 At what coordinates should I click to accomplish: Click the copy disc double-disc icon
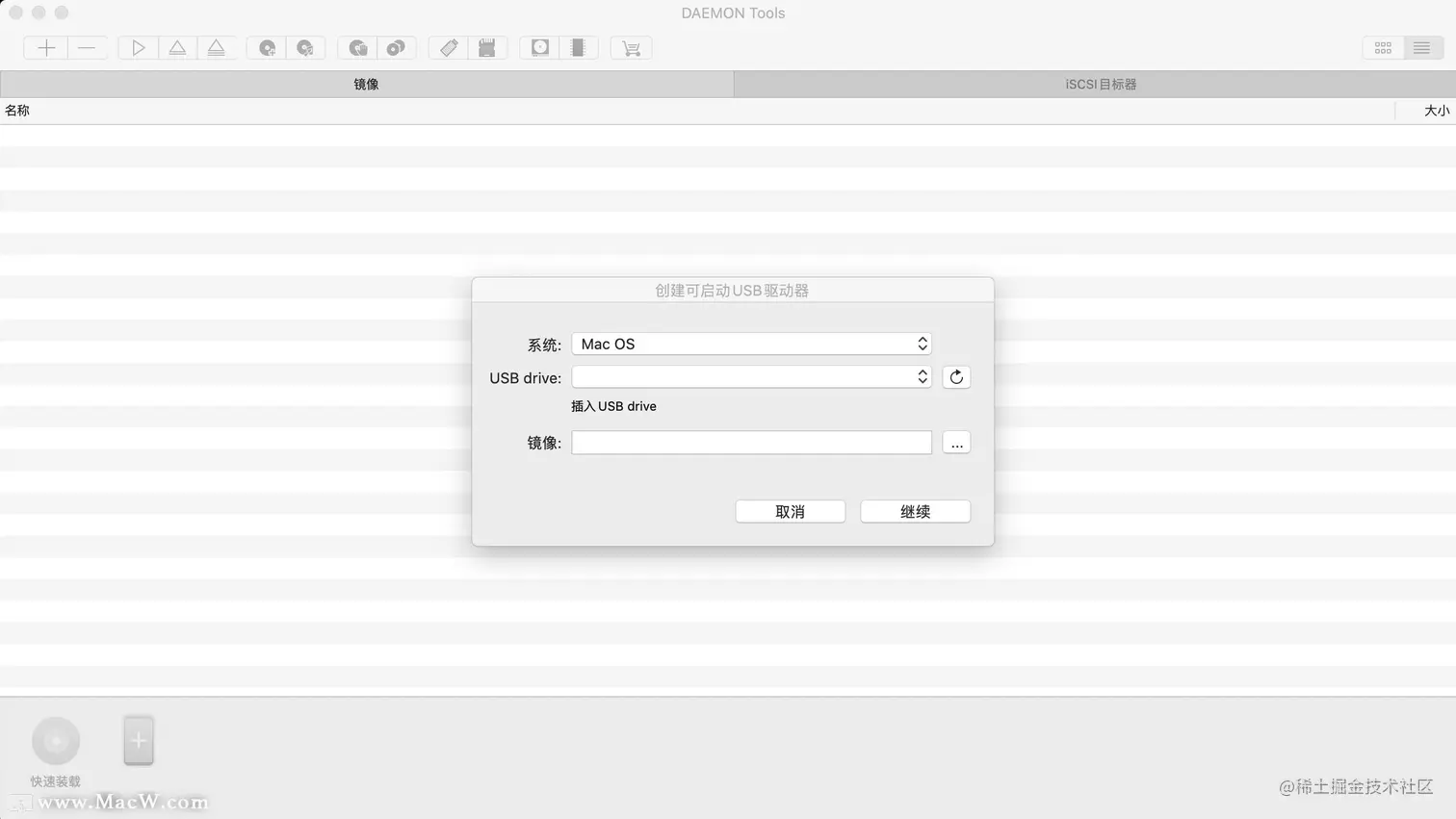(396, 48)
